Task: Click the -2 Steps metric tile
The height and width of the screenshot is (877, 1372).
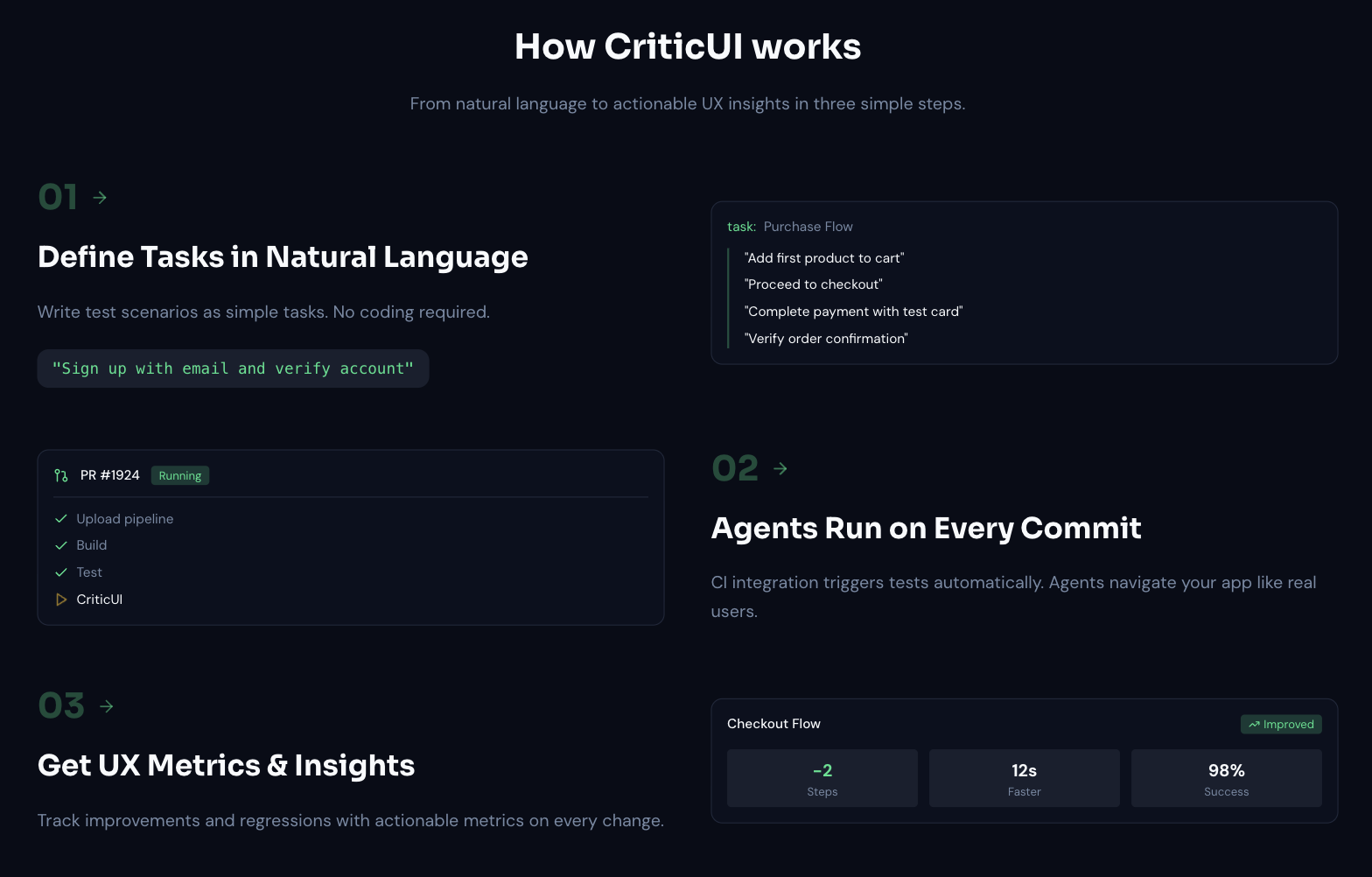Action: tap(822, 778)
